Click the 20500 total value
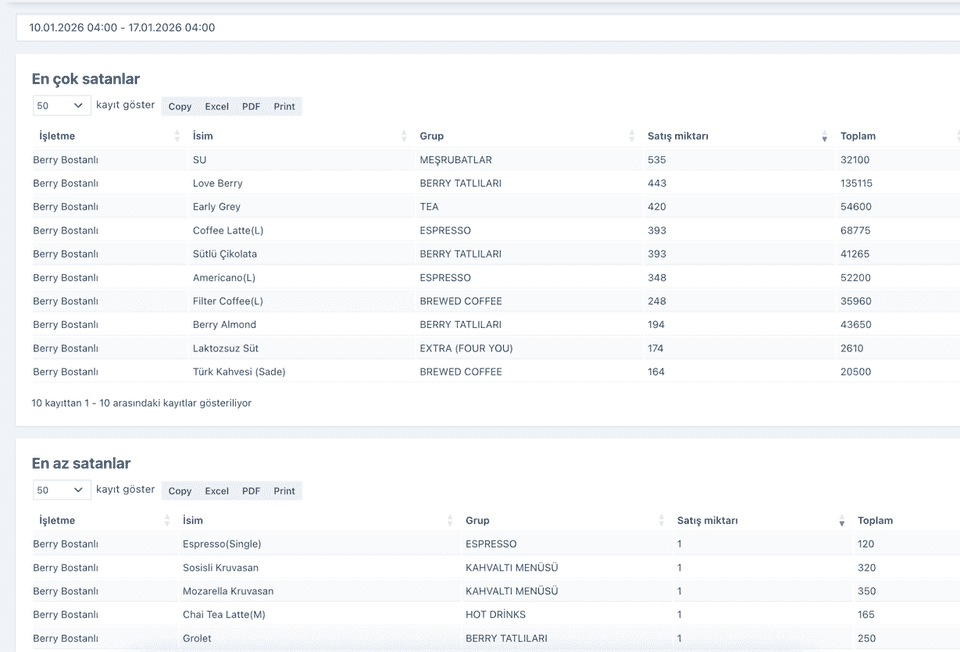The height and width of the screenshot is (652, 960). click(x=855, y=372)
